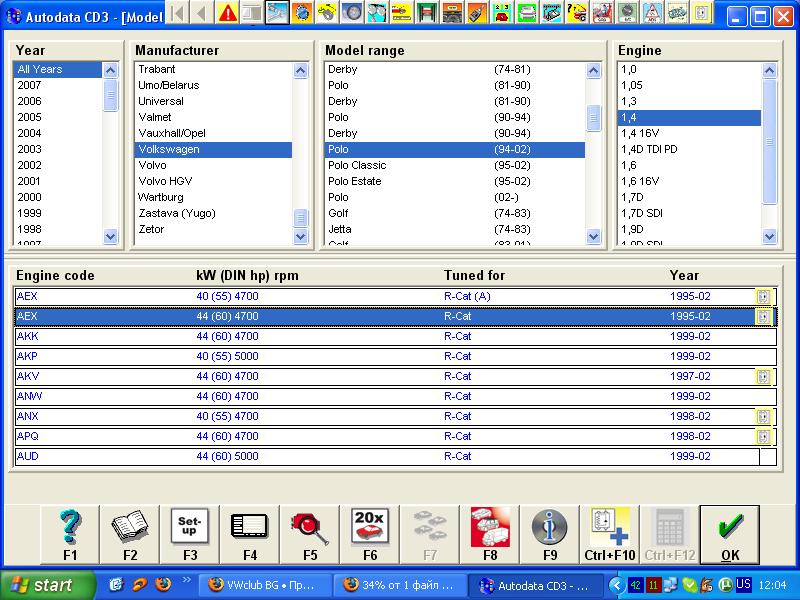Open the note icon on the APQ row
This screenshot has height=600, width=800.
click(764, 437)
